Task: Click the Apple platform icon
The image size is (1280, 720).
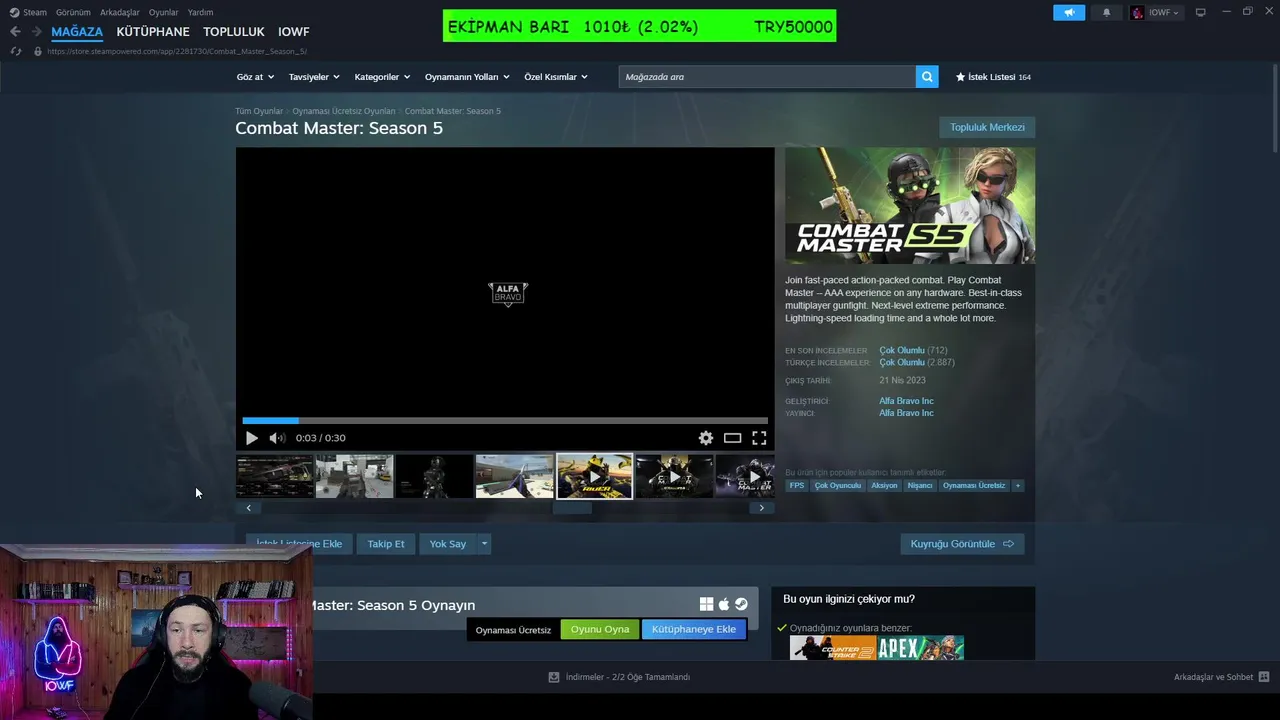Action: click(724, 604)
